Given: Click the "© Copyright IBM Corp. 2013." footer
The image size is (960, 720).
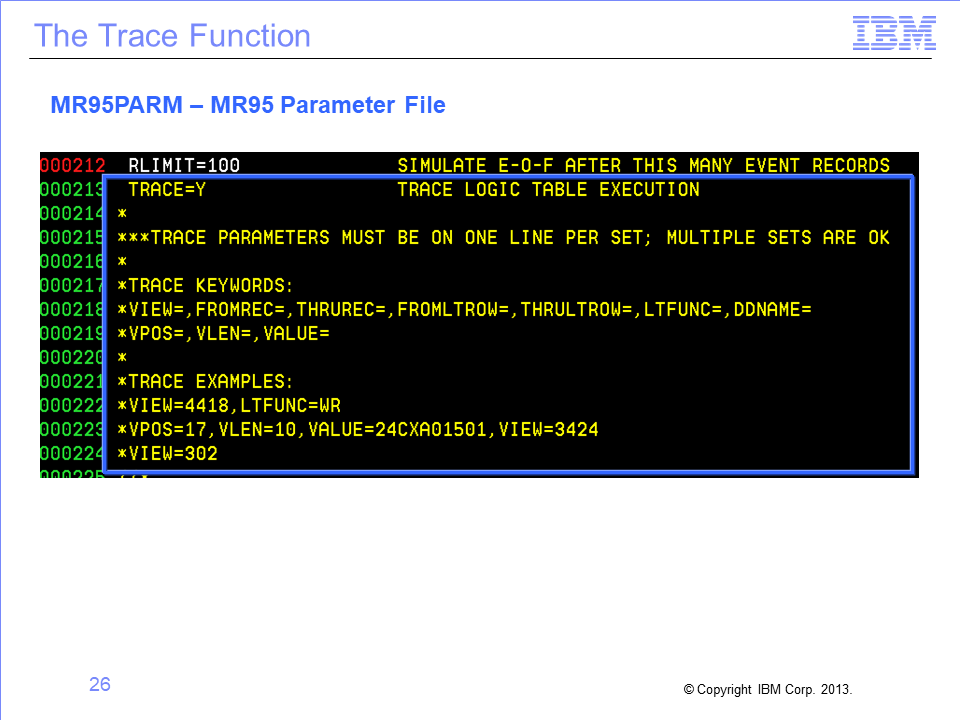Looking at the screenshot, I should 768,689.
